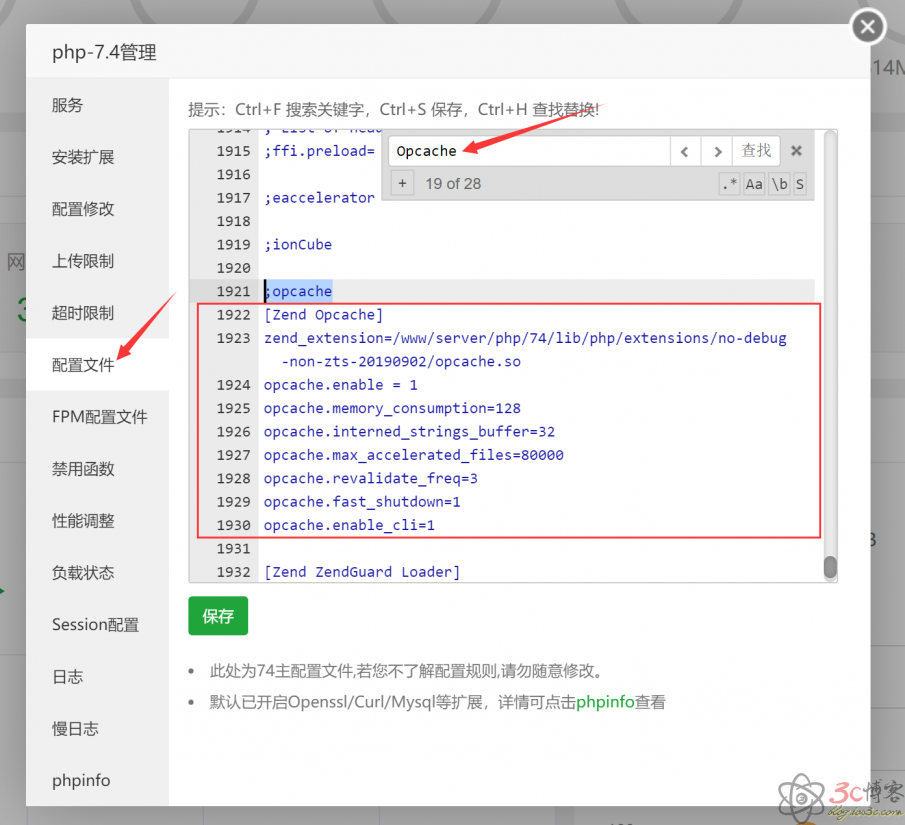
Task: Toggle whole word \b search option
Action: tap(779, 184)
